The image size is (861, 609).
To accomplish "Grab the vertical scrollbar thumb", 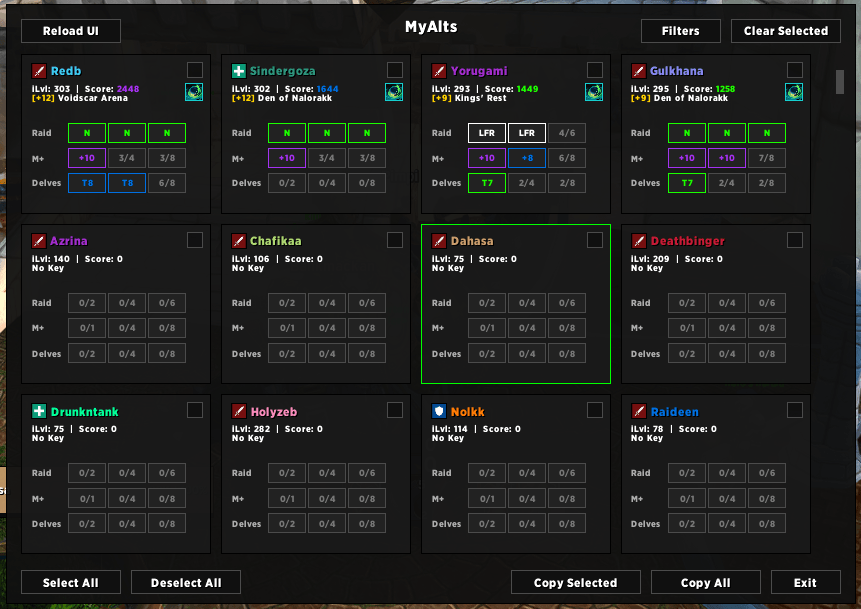I will pos(840,82).
